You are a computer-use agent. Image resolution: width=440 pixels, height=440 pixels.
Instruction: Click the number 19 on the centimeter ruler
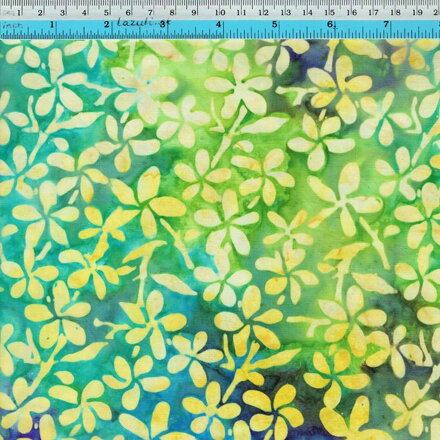pos(418,13)
